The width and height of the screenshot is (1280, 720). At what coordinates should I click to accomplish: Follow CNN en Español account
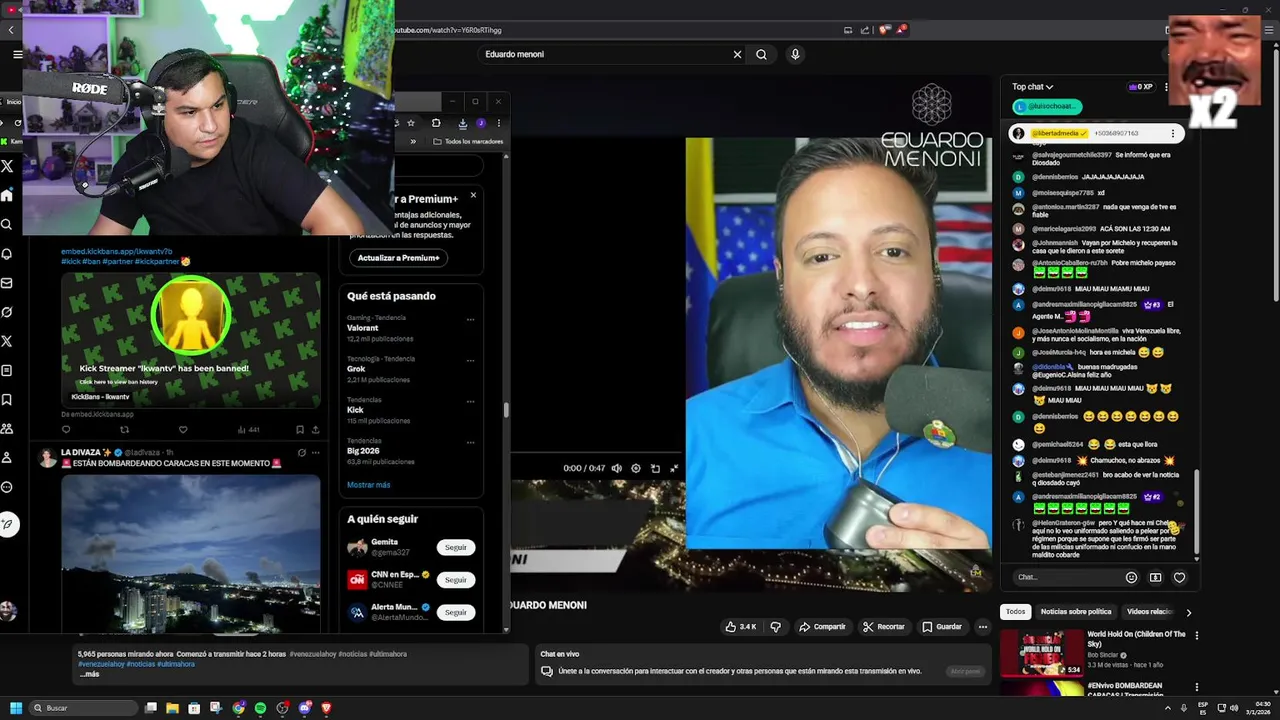tap(456, 579)
